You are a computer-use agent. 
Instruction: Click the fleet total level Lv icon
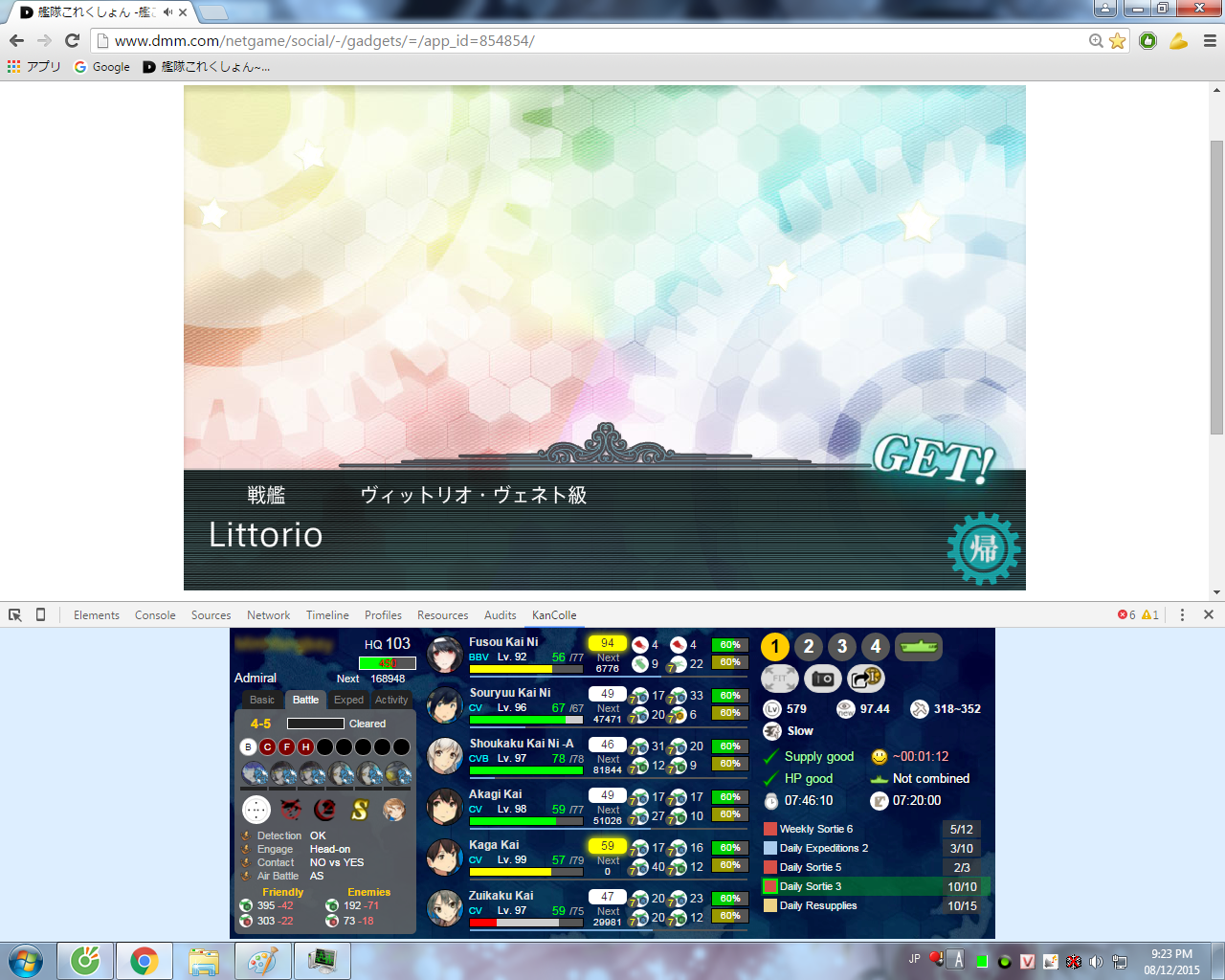click(x=772, y=709)
